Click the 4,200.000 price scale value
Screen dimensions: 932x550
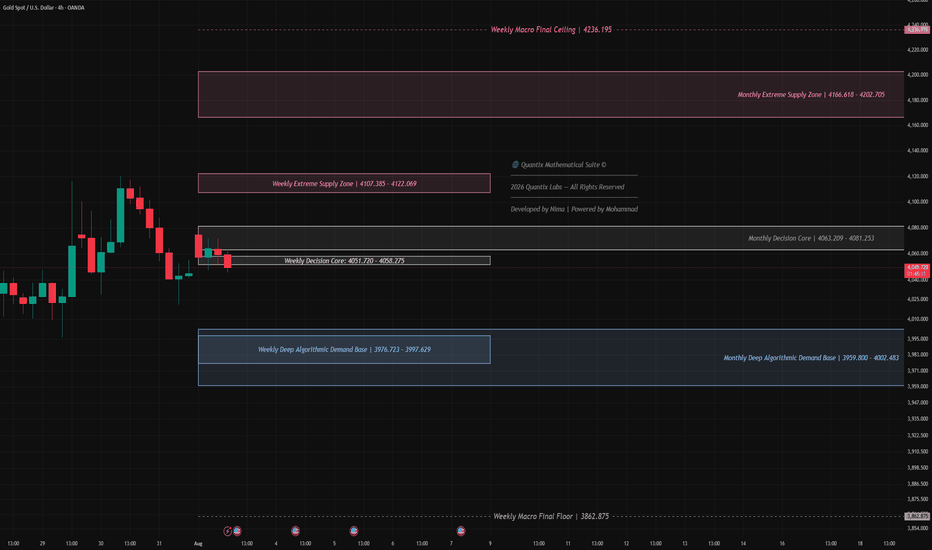917,75
